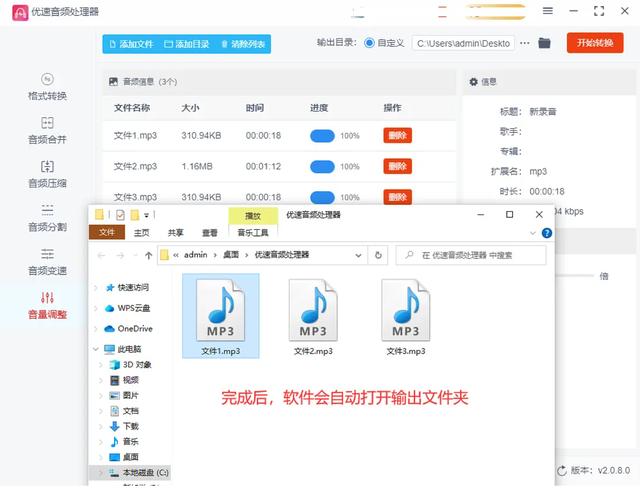The height and width of the screenshot is (489, 640).
Task: Click the search box in Explorer window
Action: 471,256
